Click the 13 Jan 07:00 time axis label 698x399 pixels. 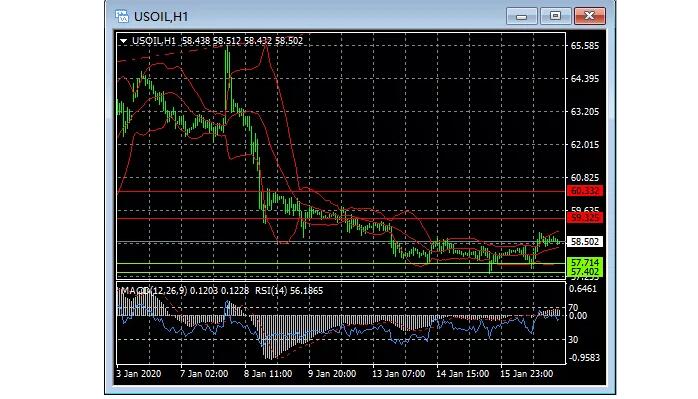pos(398,374)
